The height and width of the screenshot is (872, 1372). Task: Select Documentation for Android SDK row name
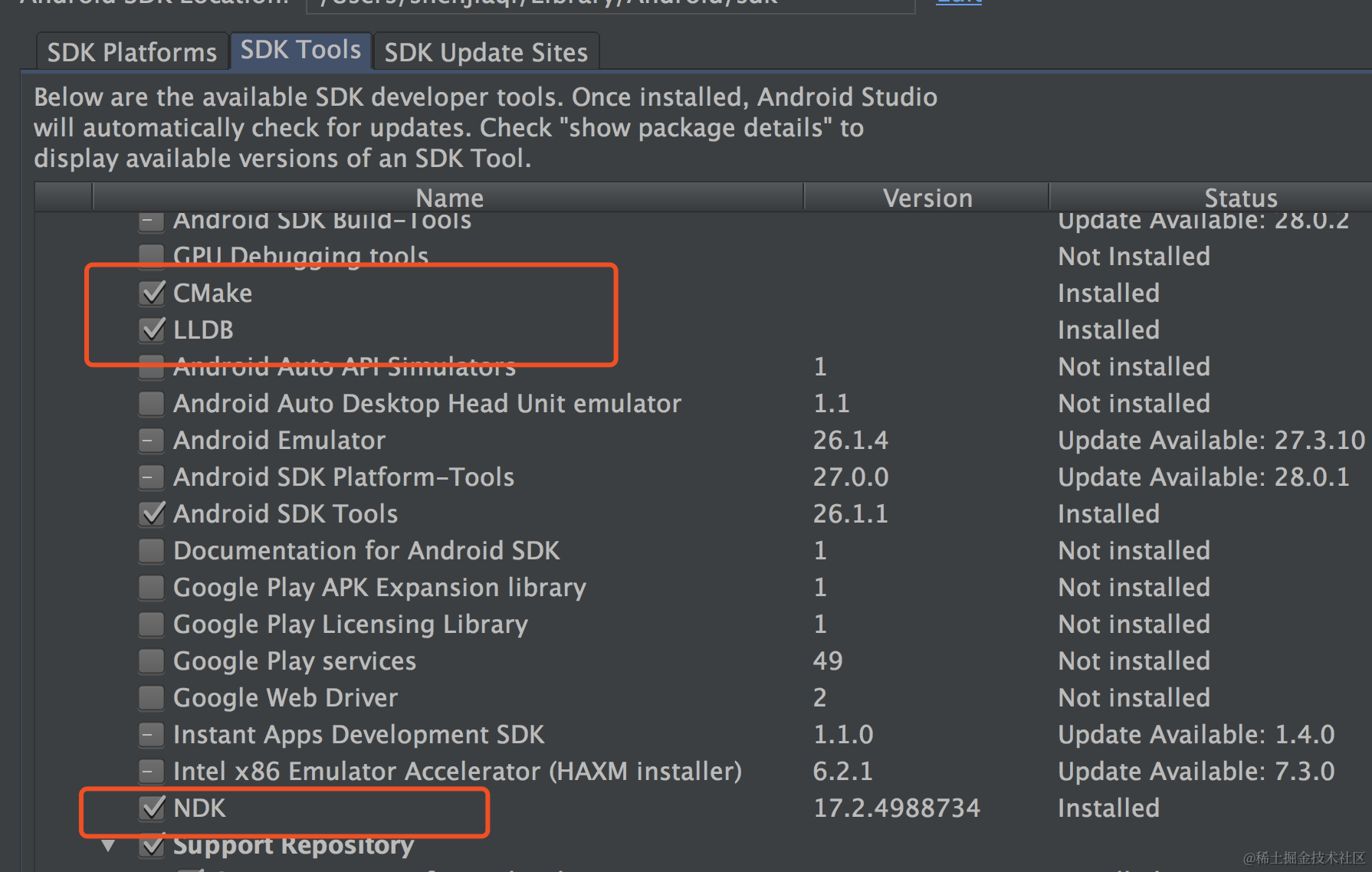point(366,550)
